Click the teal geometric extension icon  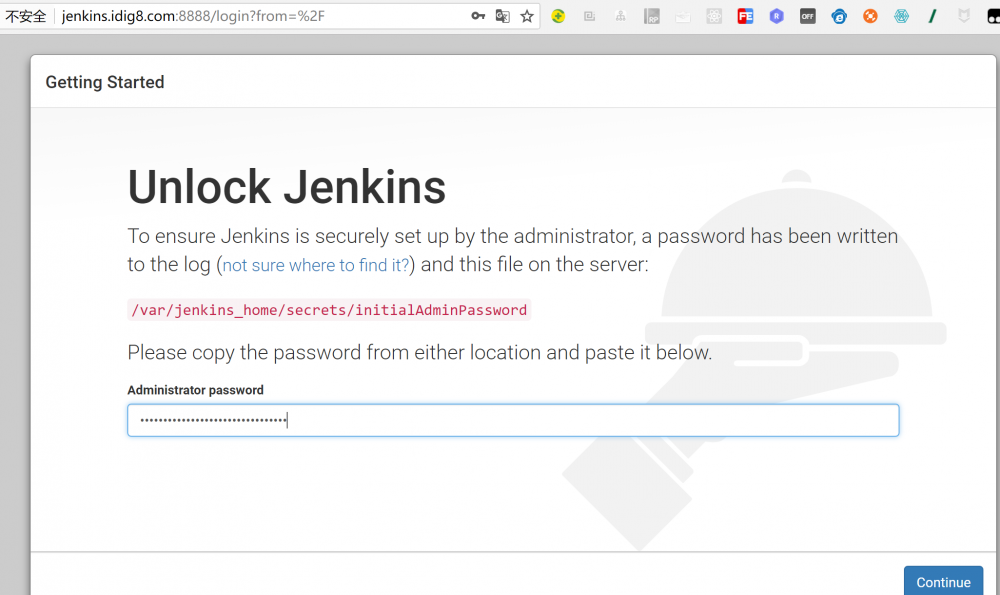point(900,15)
